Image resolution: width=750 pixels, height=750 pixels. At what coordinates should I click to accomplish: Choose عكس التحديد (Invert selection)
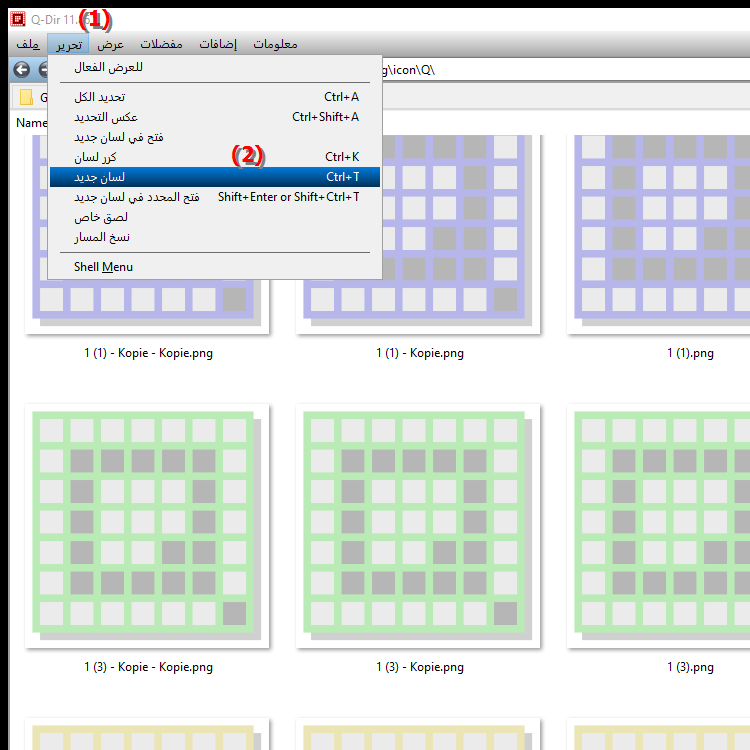click(x=215, y=117)
